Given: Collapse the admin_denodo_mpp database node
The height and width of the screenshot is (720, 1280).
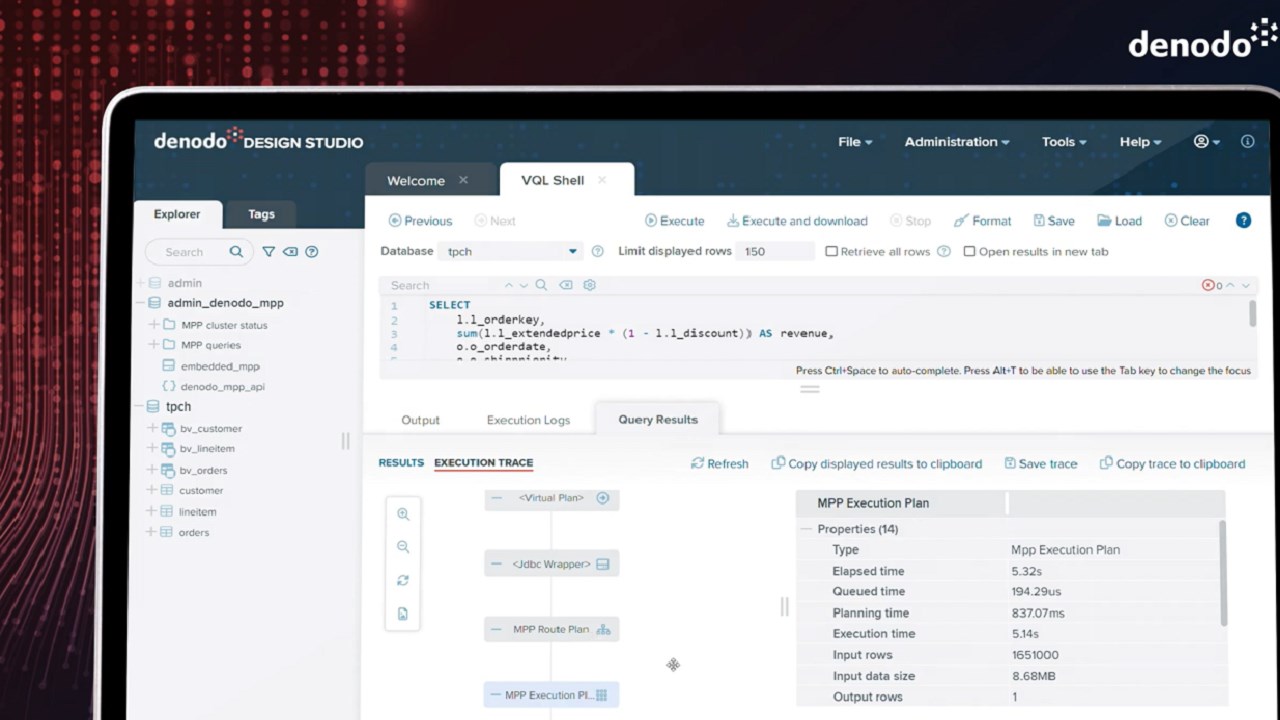Looking at the screenshot, I should [141, 303].
